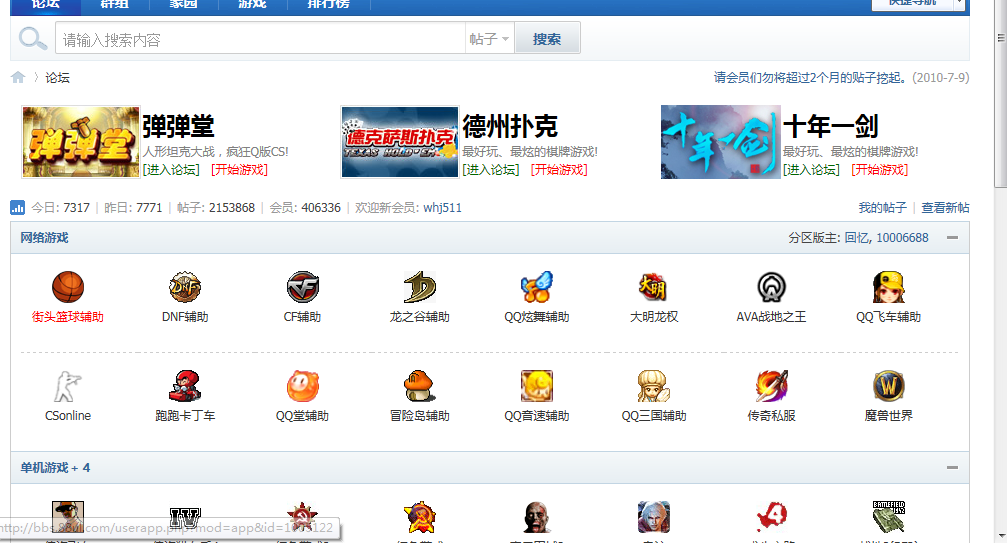This screenshot has width=1007, height=543.
Task: Open the QQ三国辅助 forum icon
Action: [x=654, y=386]
